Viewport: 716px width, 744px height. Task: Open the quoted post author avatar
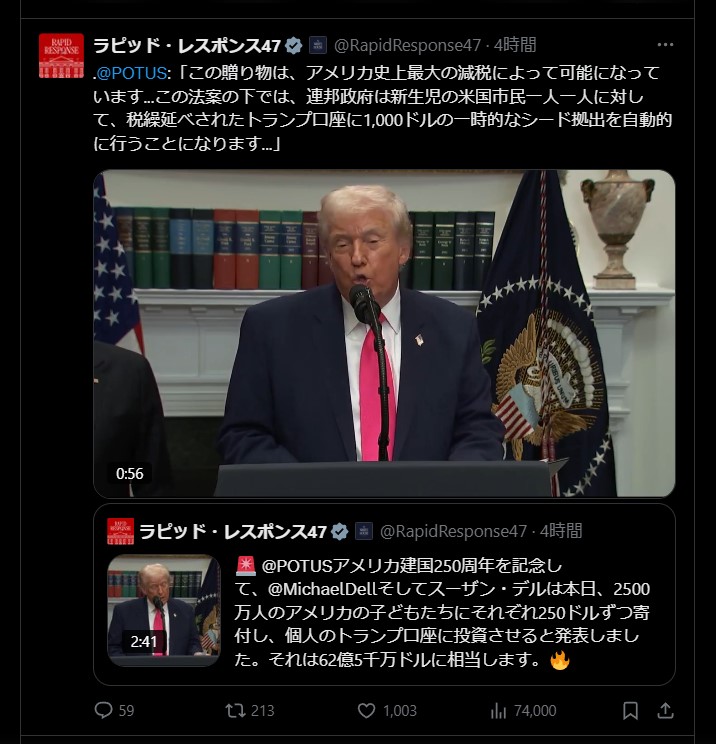point(121,531)
